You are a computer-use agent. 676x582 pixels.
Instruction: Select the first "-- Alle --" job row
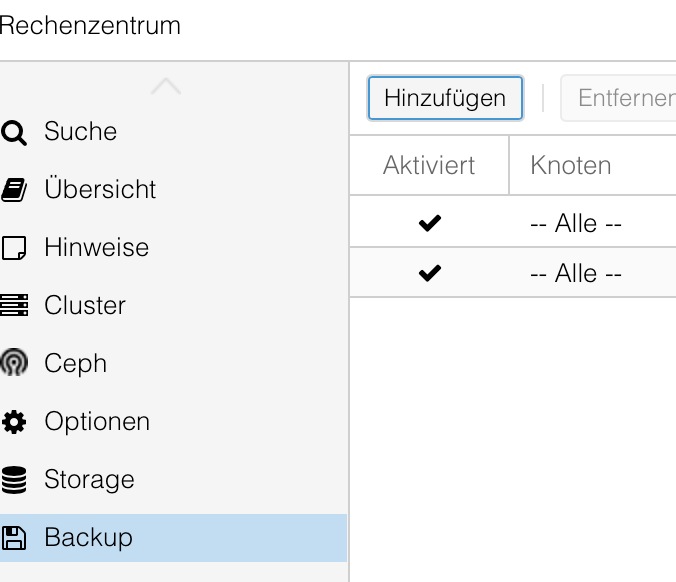pyautogui.click(x=576, y=224)
